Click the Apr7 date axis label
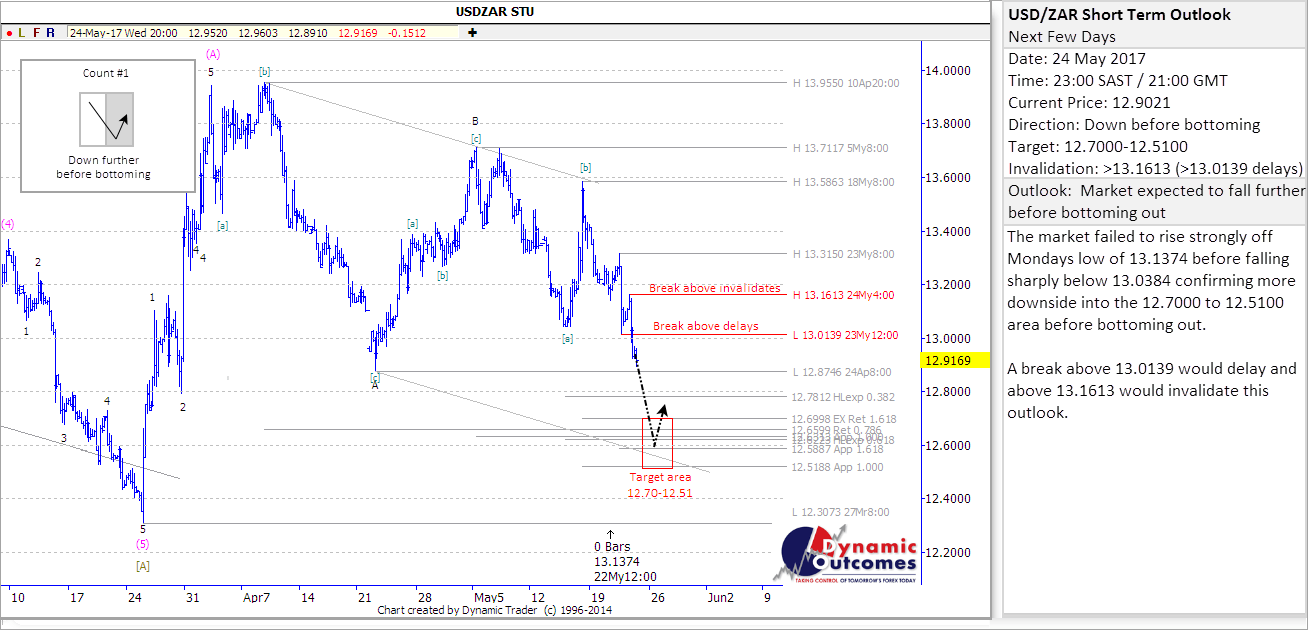The width and height of the screenshot is (1308, 644). [x=257, y=597]
